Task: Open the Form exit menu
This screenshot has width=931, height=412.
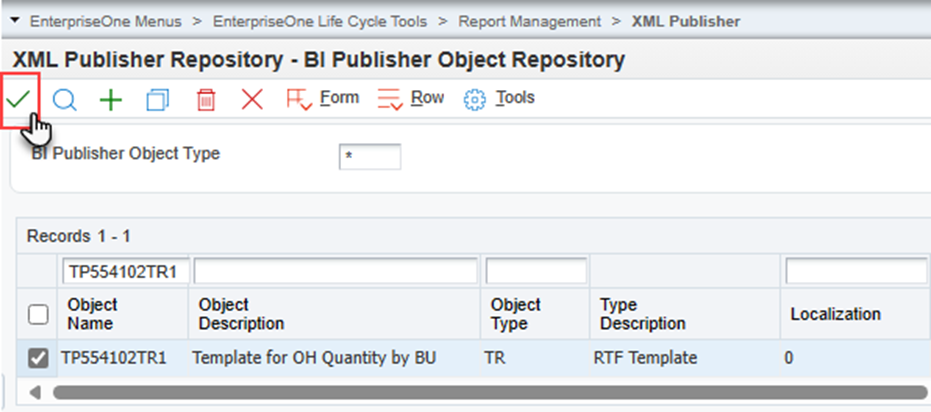Action: pos(322,99)
